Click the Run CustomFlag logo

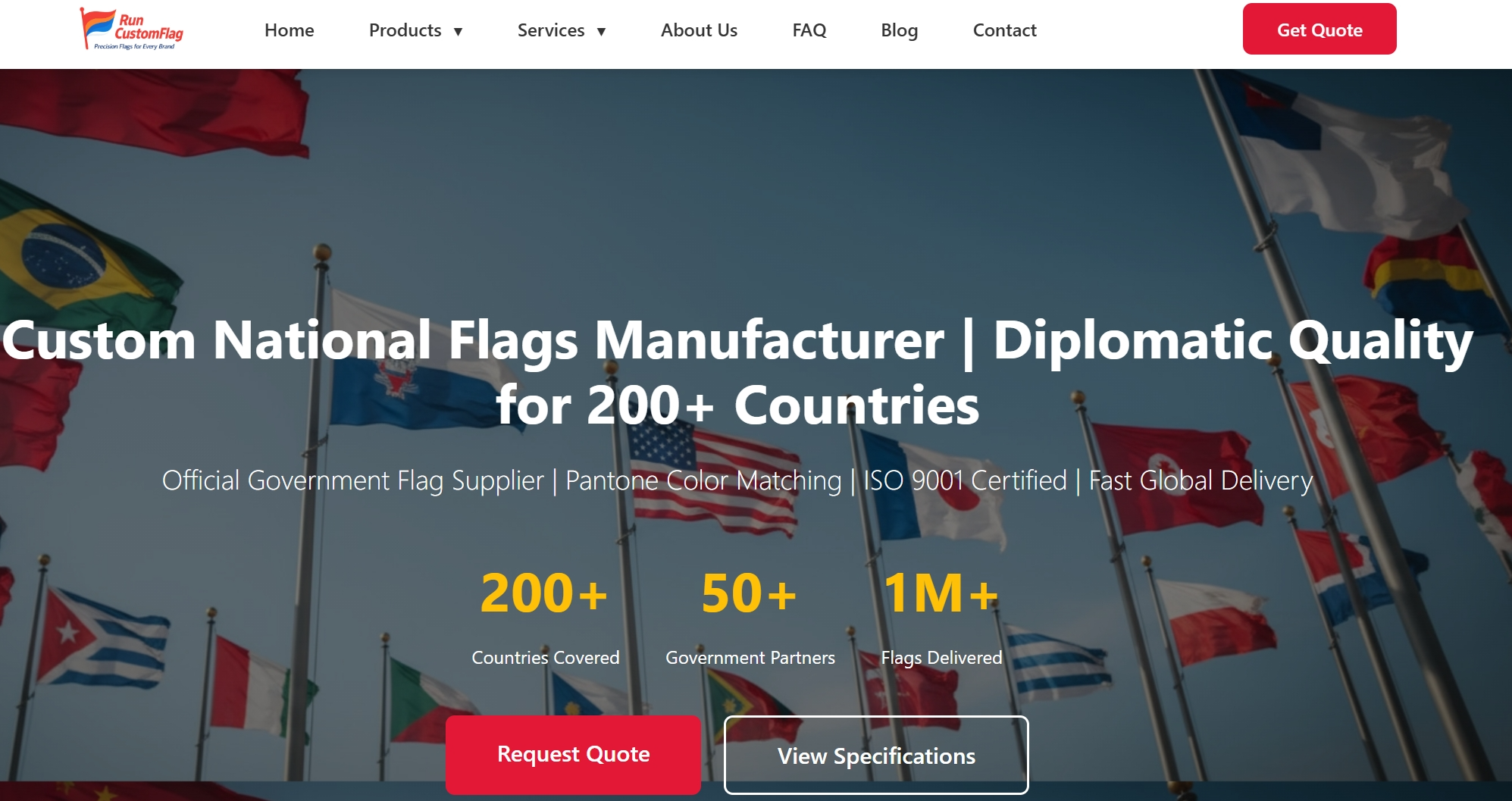coord(130,29)
